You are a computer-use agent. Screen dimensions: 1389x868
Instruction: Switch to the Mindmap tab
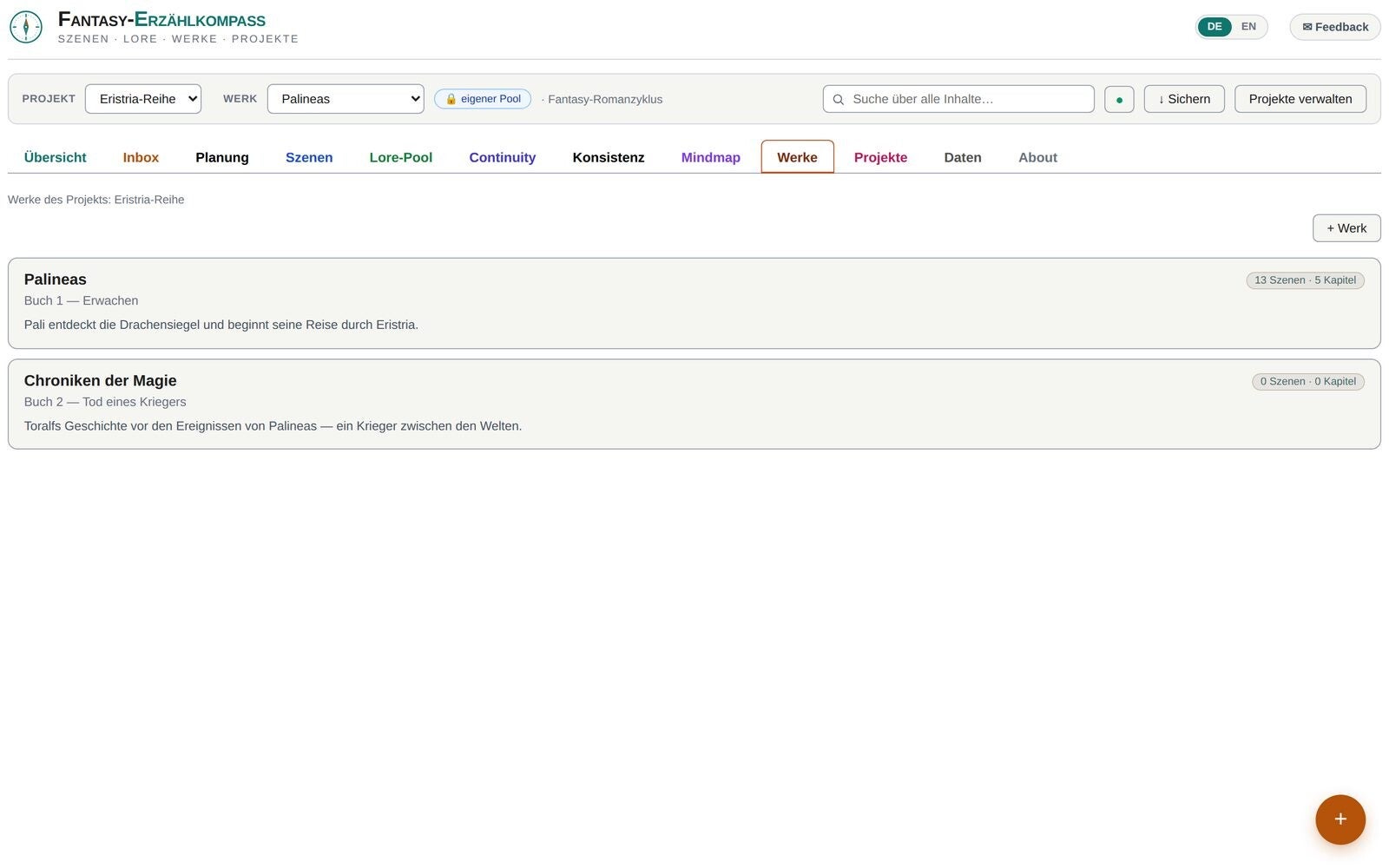coord(711,157)
